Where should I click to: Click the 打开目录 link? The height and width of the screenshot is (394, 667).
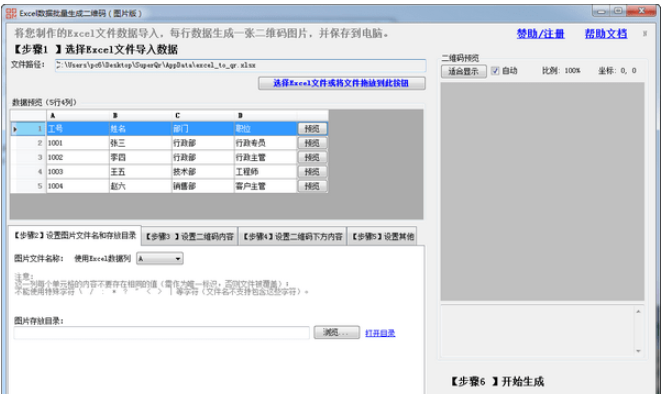click(380, 333)
